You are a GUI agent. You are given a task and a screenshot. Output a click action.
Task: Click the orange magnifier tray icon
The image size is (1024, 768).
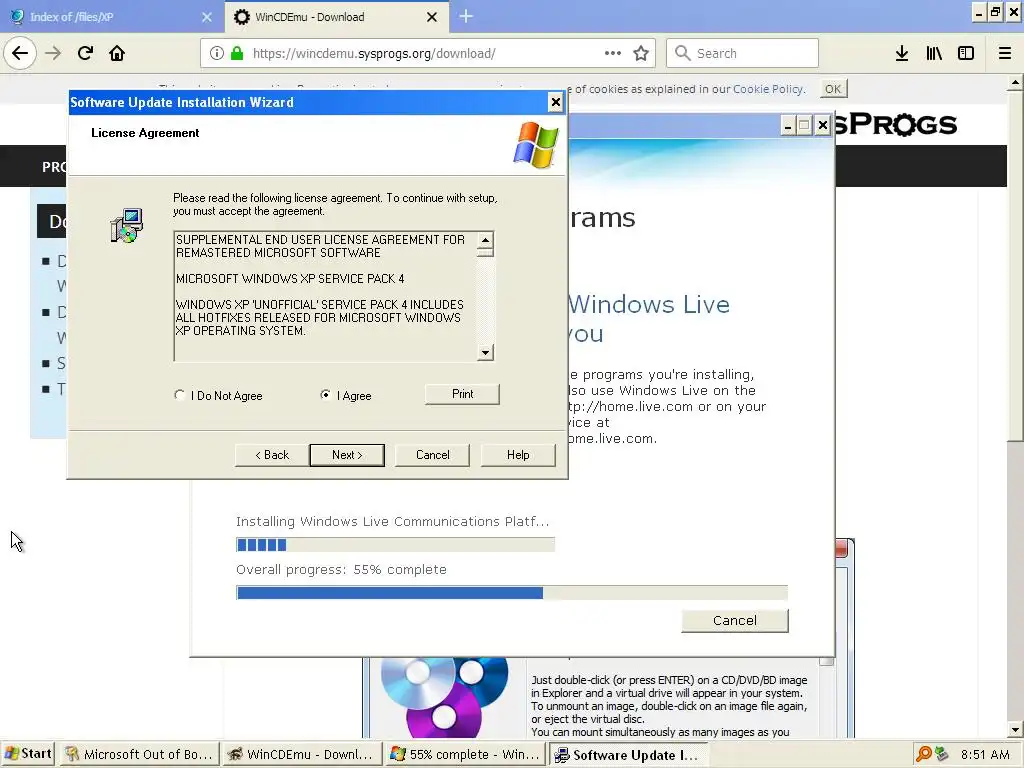click(x=923, y=754)
